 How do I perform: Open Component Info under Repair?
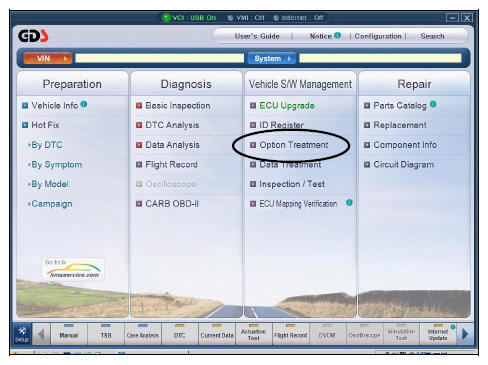(405, 145)
